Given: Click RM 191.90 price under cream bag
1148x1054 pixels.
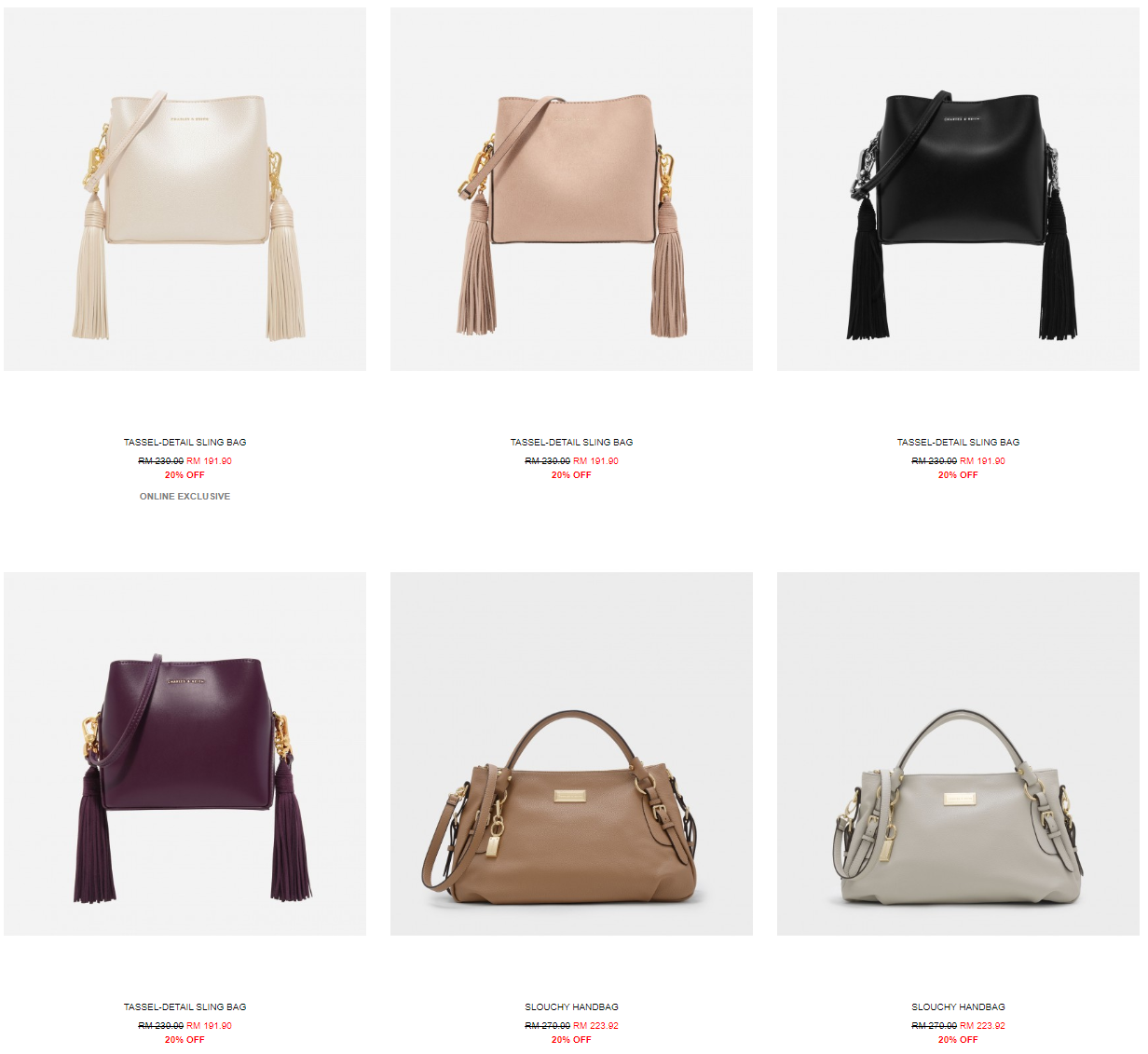Looking at the screenshot, I should pyautogui.click(x=209, y=461).
